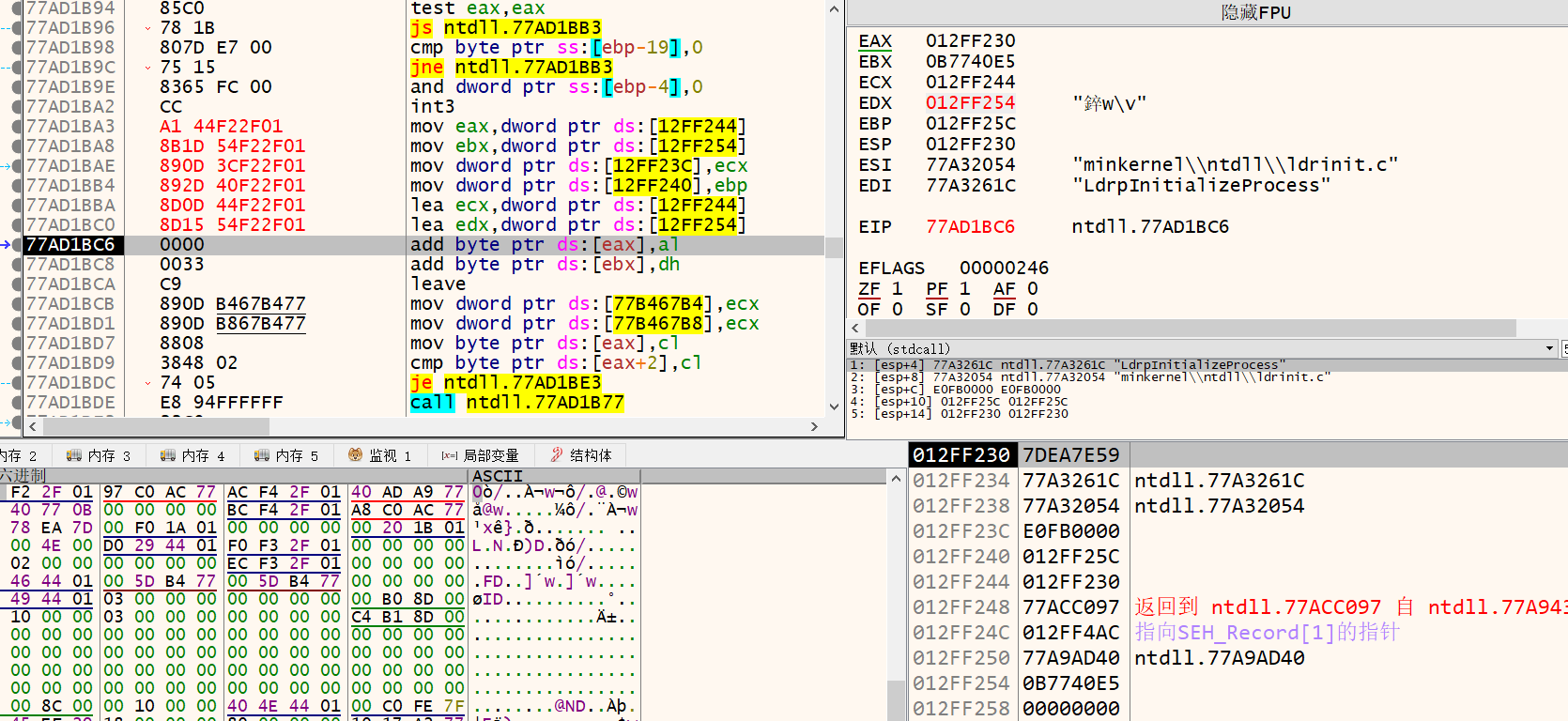Switch to the 内存 2 dump tab
The height and width of the screenshot is (721, 1568).
pos(19,455)
